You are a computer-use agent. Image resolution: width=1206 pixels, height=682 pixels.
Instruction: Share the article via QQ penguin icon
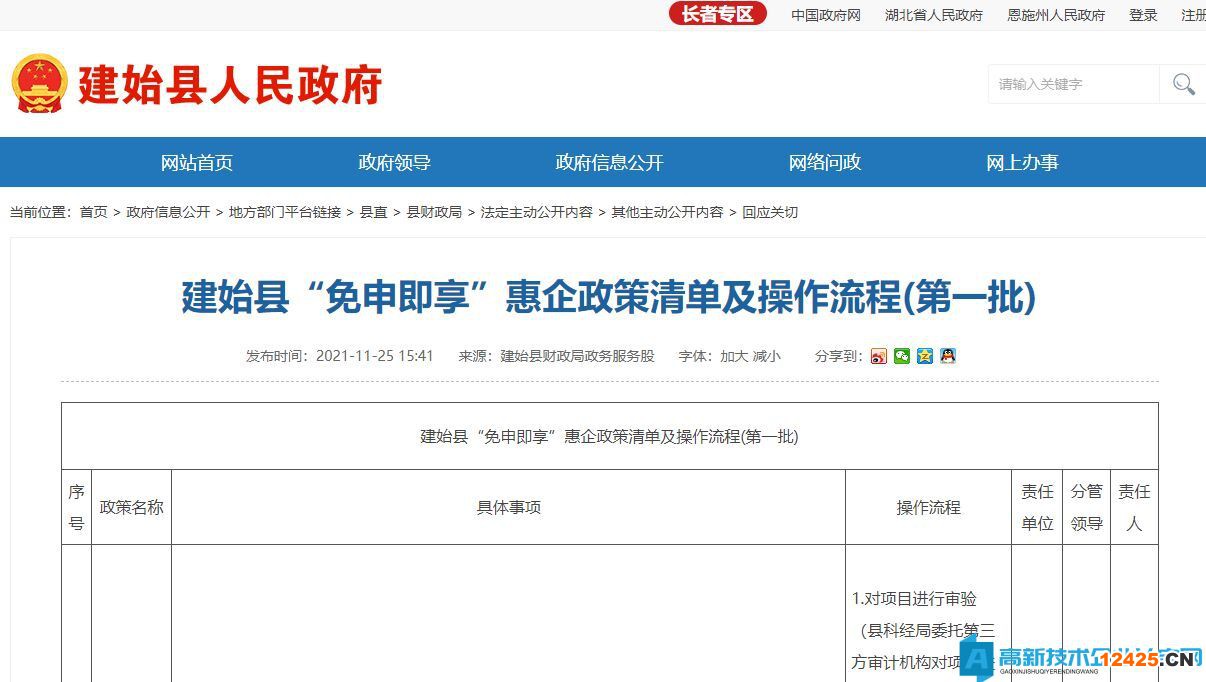(x=947, y=356)
